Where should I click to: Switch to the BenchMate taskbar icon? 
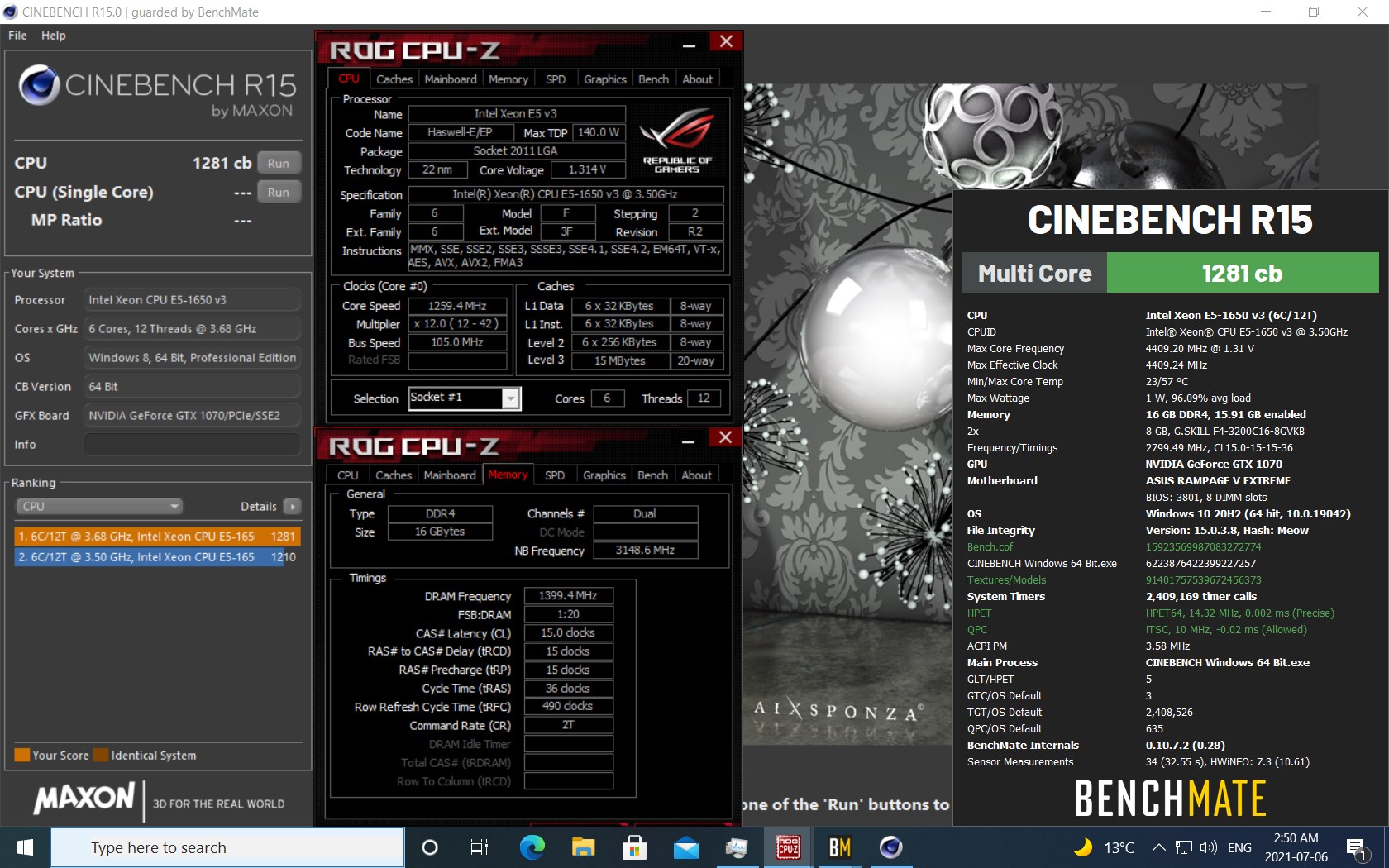pyautogui.click(x=840, y=847)
